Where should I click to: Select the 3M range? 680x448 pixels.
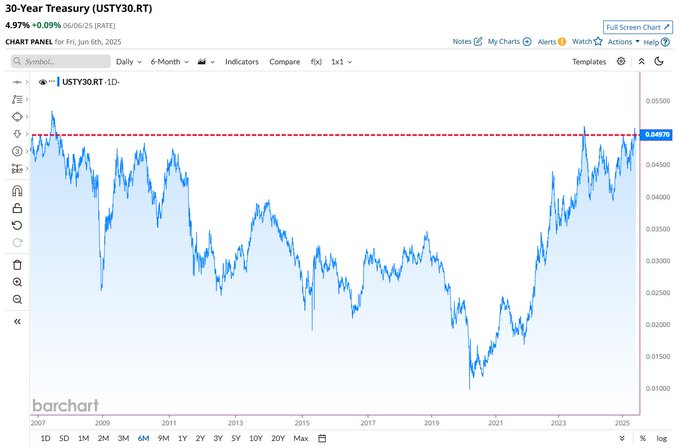click(x=123, y=438)
